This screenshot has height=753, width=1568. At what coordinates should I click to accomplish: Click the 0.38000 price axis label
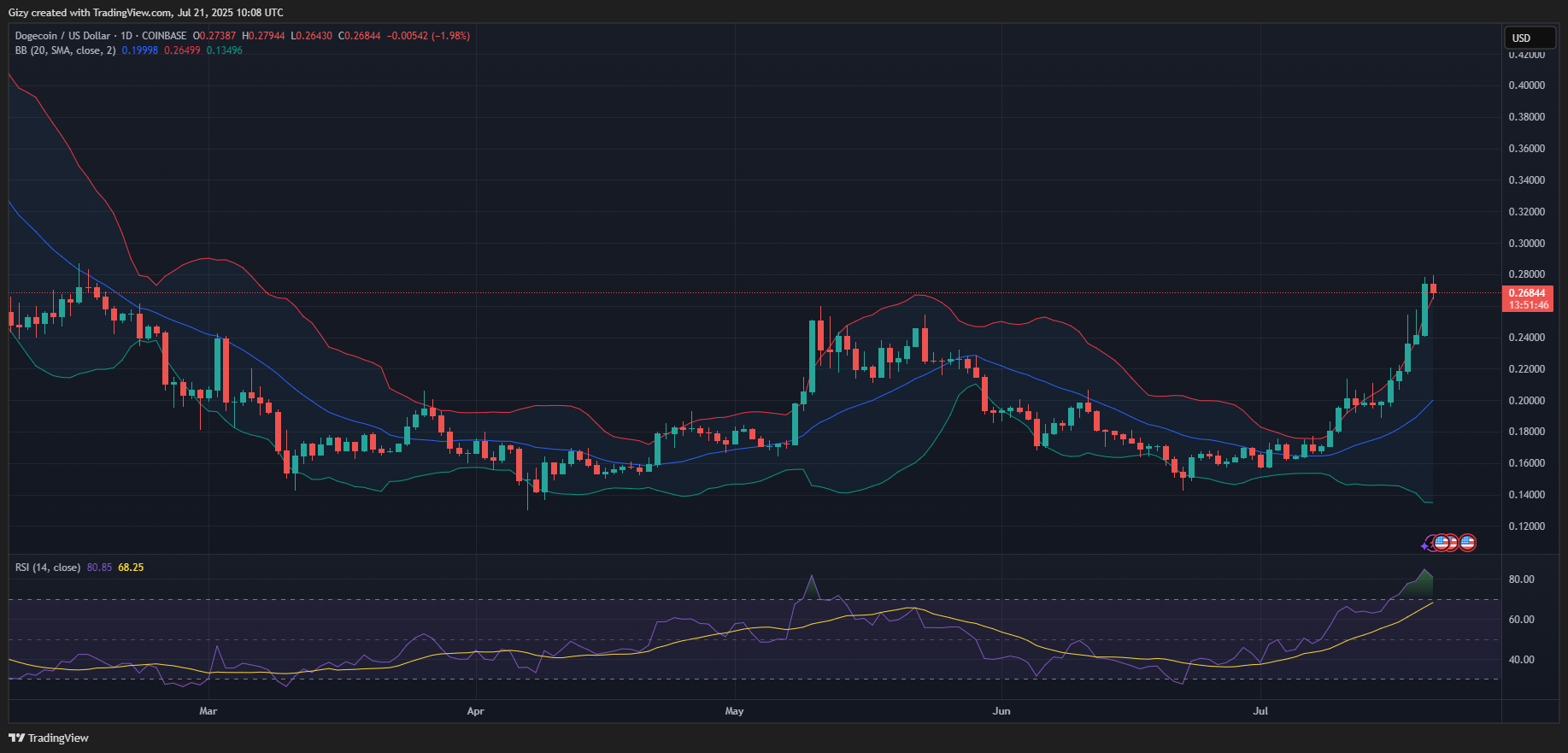(1527, 117)
